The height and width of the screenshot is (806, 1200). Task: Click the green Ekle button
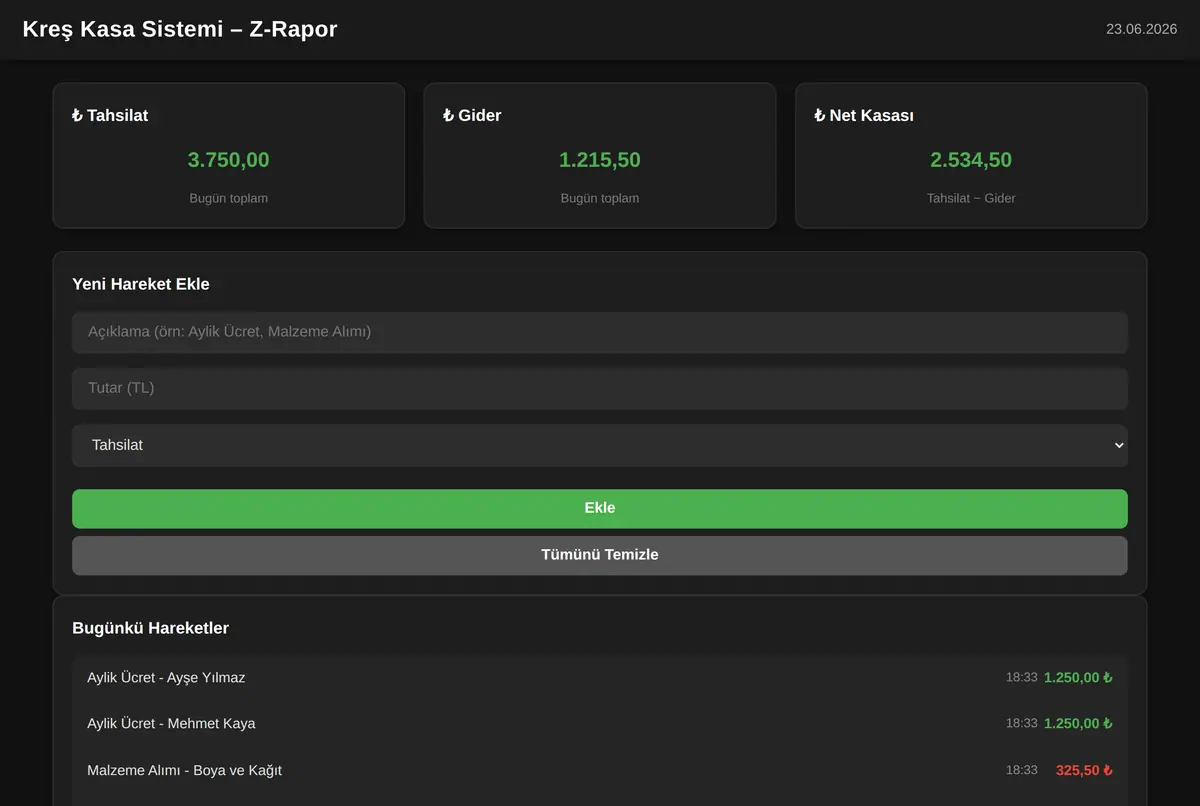click(600, 508)
